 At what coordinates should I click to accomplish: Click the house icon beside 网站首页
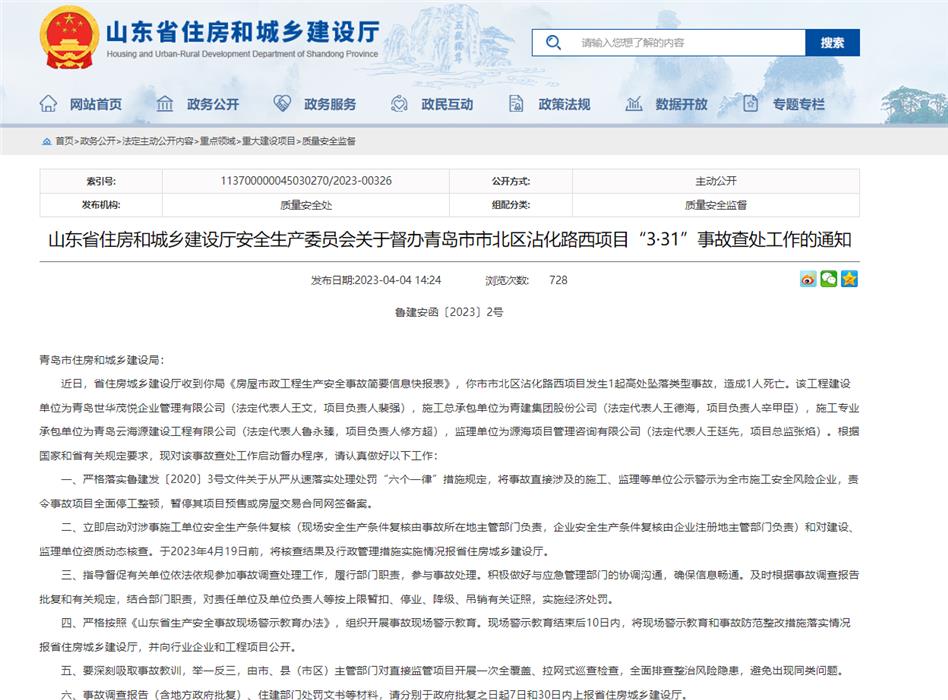(x=48, y=104)
